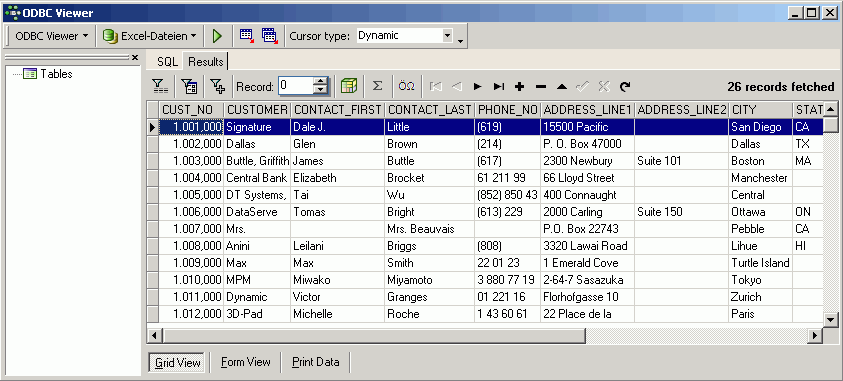Go to the next record arrow
This screenshot has width=843, height=381.
click(x=477, y=86)
